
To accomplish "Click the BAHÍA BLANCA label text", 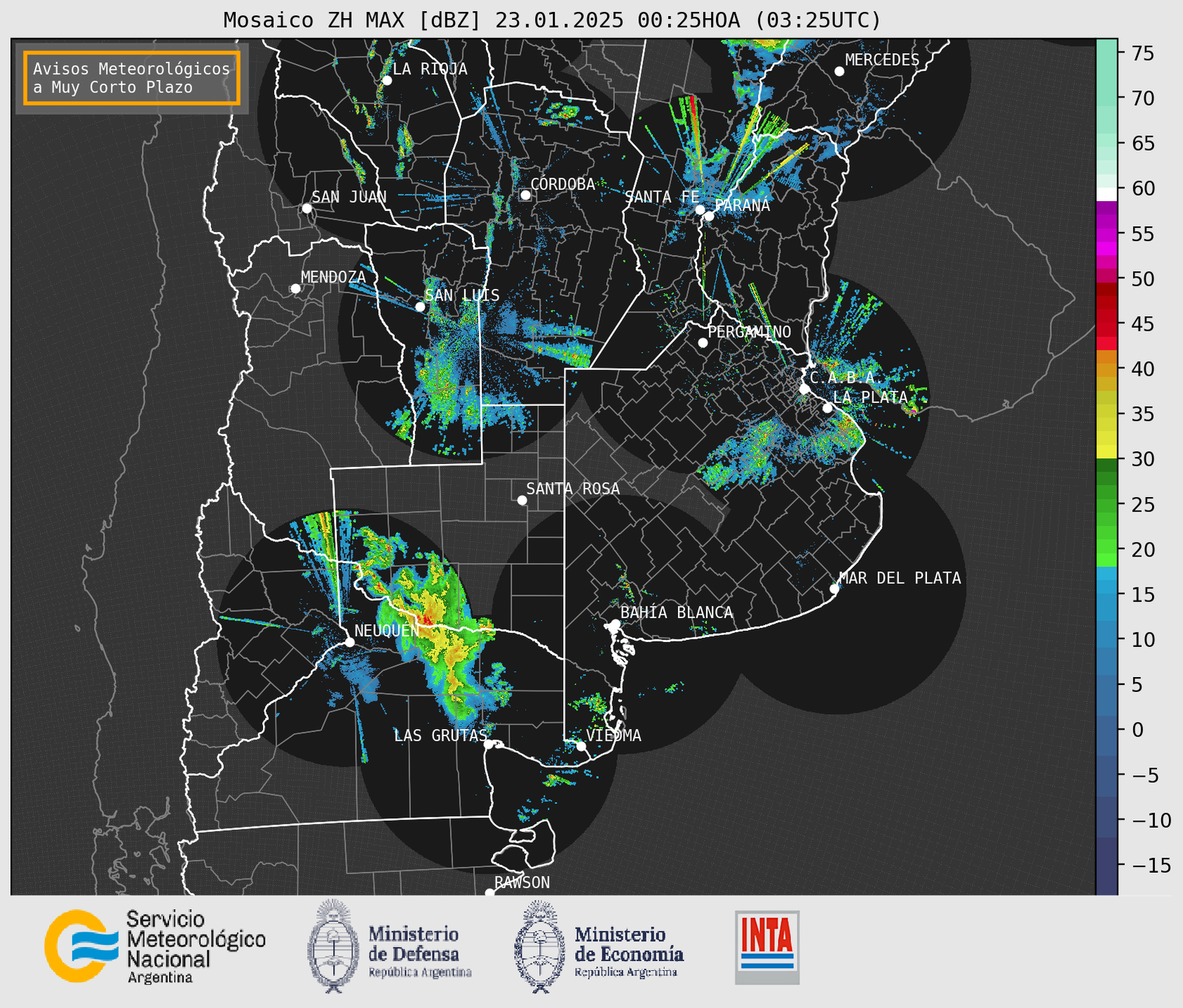I will coord(677,613).
